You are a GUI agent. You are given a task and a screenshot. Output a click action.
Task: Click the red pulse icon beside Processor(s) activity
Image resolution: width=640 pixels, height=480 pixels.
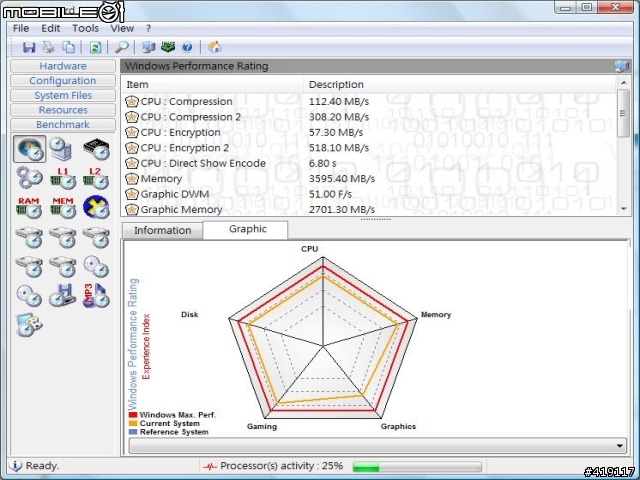[210, 466]
